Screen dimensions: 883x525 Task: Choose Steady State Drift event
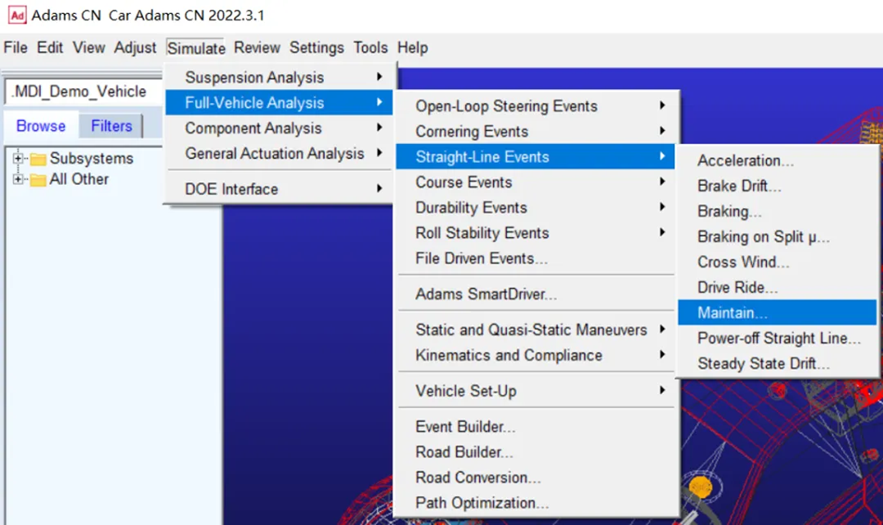778,363
